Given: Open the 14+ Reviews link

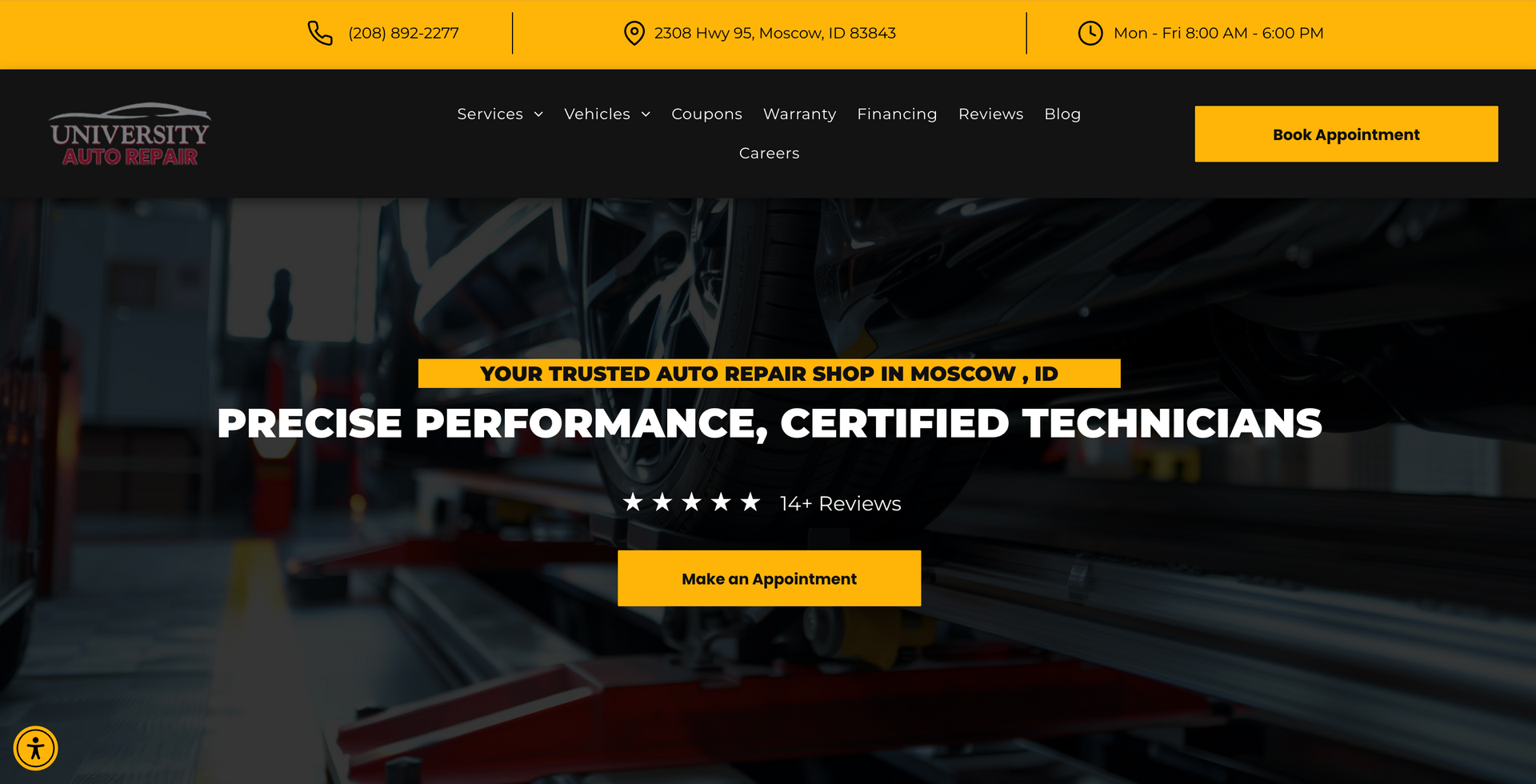Looking at the screenshot, I should pos(839,503).
